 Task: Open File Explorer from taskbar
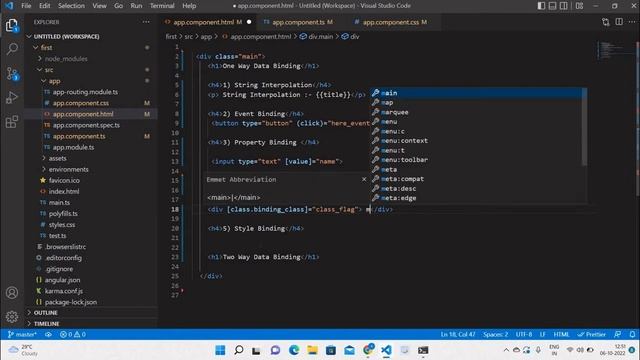point(312,350)
